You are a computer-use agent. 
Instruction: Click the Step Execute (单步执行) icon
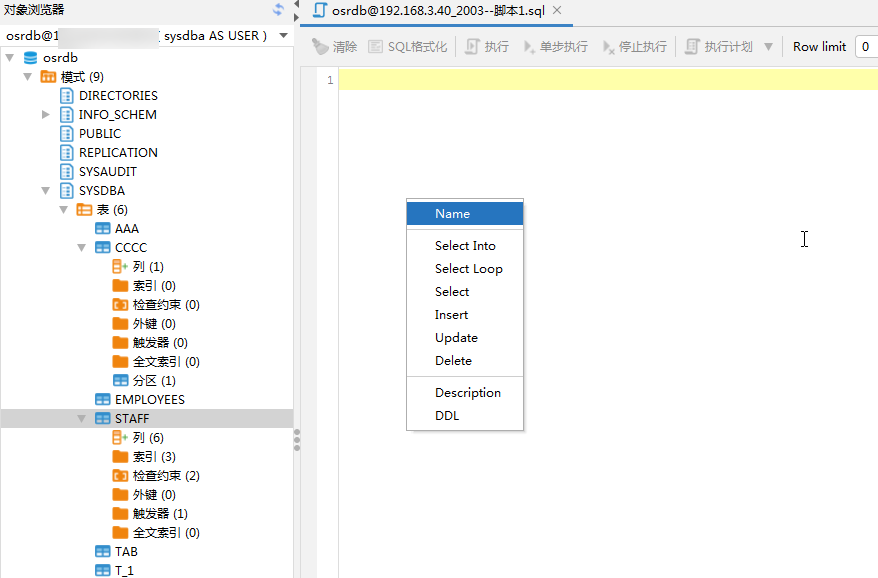pos(530,47)
